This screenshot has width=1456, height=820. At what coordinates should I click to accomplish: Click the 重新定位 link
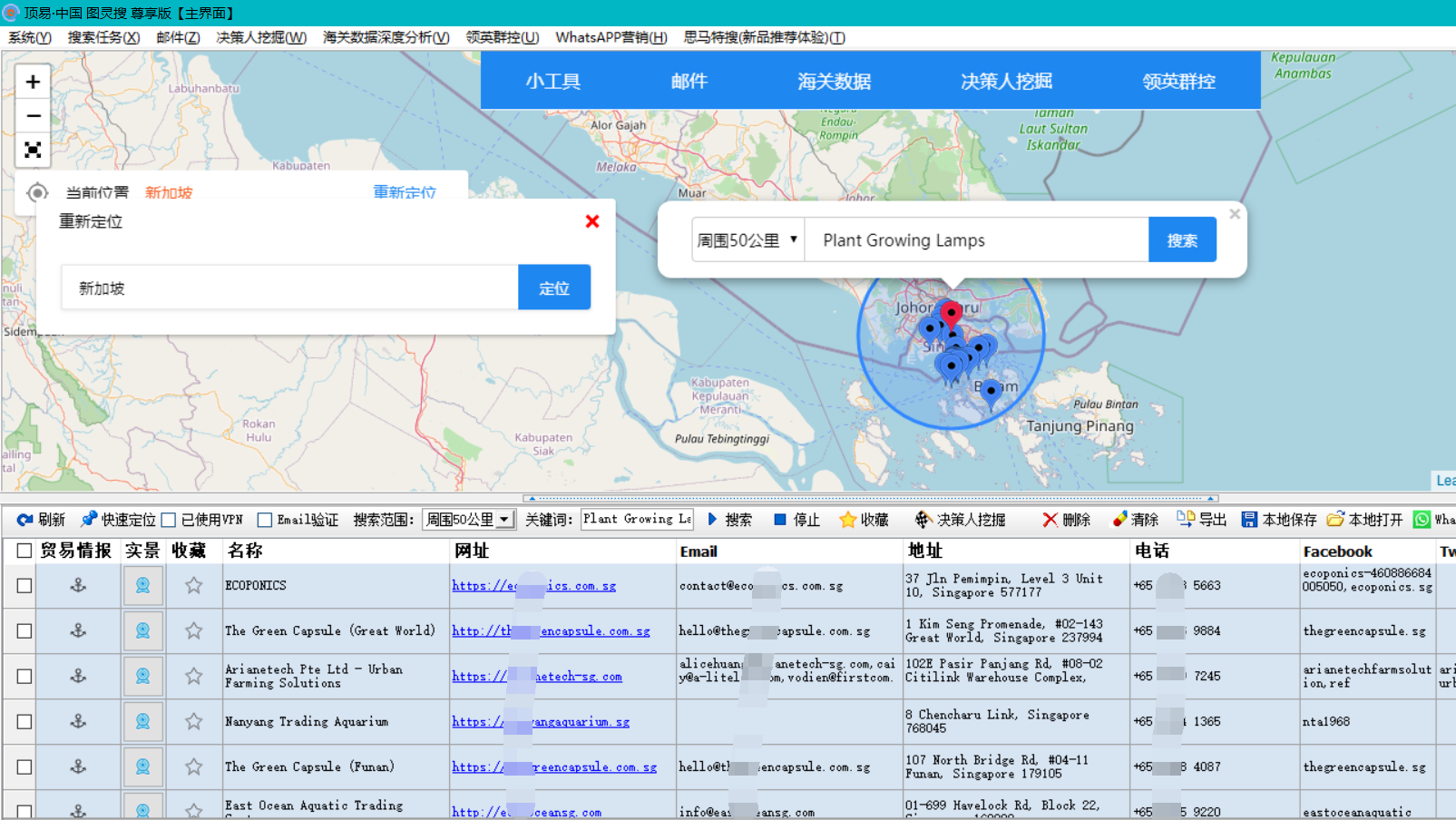point(405,192)
